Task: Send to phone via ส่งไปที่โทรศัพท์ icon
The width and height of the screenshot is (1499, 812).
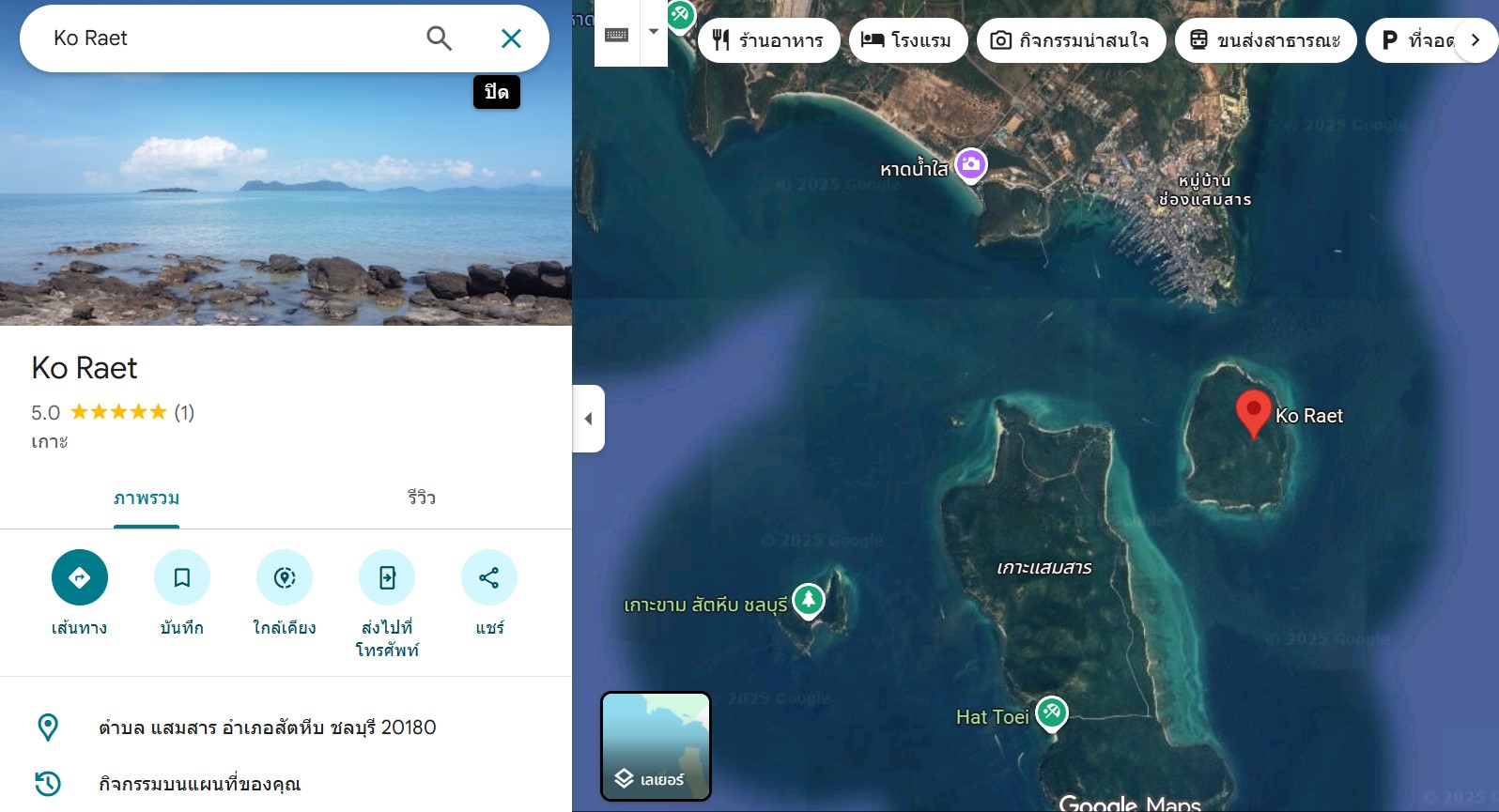Action: 387,577
